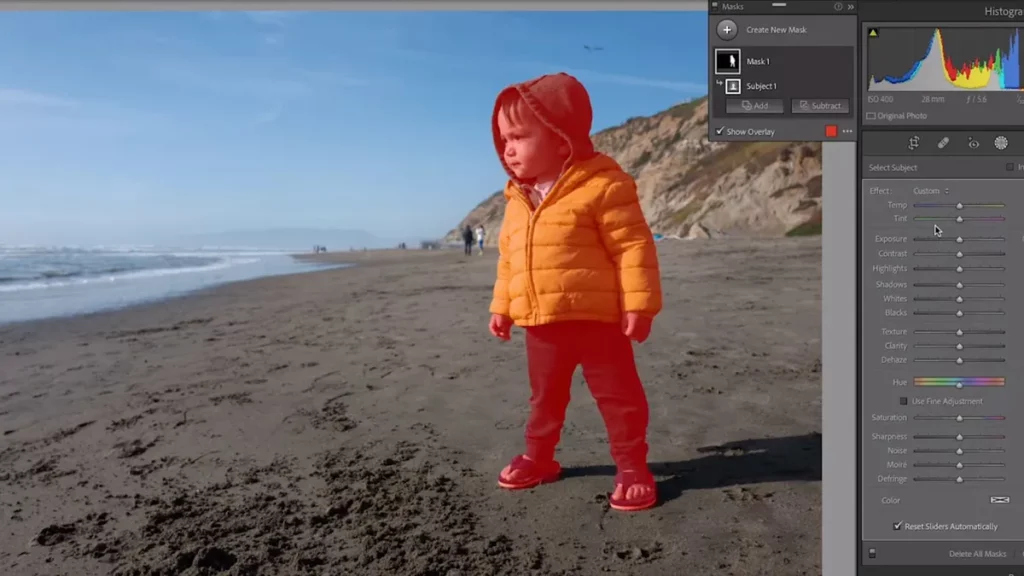This screenshot has height=576, width=1024.
Task: Toggle the Show Overlay checkbox
Action: click(720, 131)
